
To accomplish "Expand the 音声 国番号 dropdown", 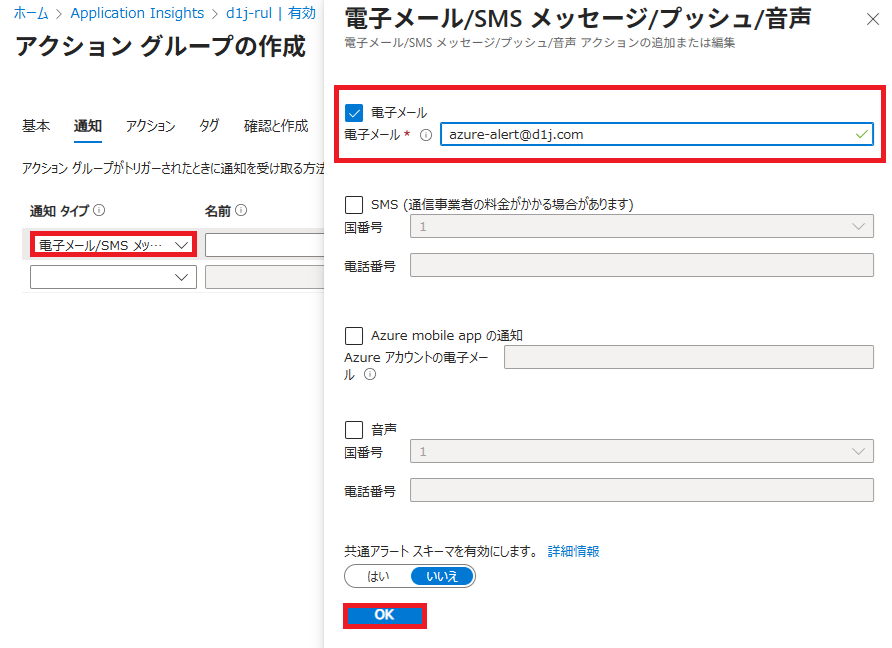I will coord(642,452).
